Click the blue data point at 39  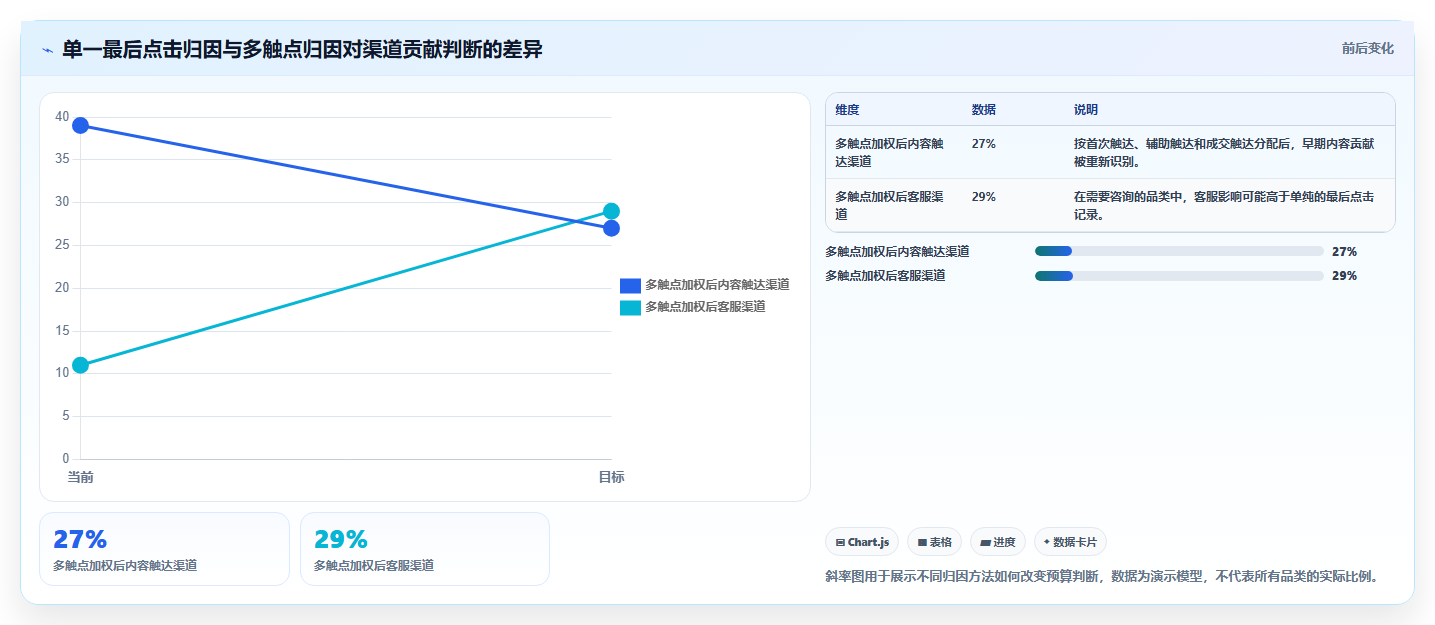pos(80,125)
